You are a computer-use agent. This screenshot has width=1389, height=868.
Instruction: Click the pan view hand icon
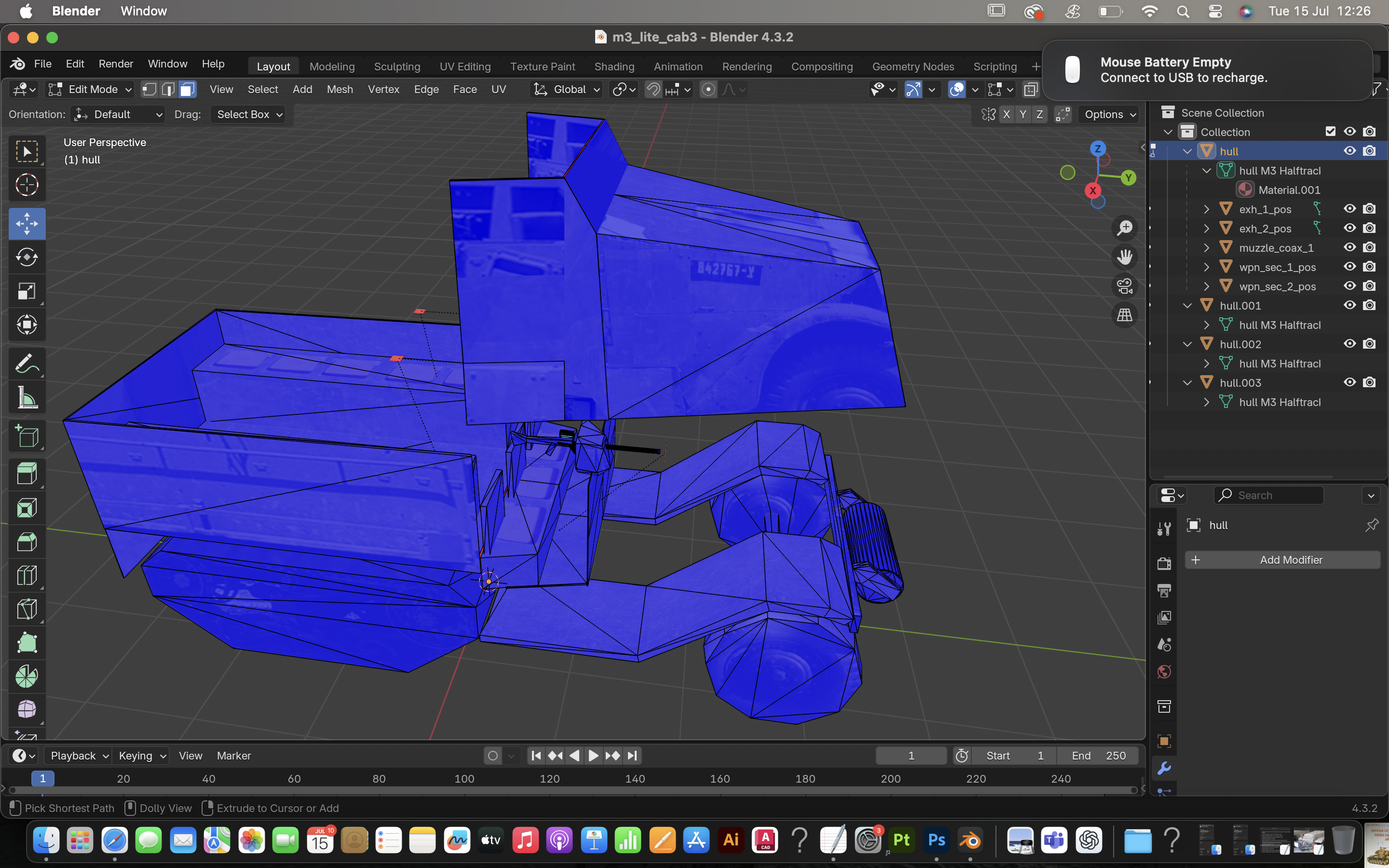[x=1124, y=257]
